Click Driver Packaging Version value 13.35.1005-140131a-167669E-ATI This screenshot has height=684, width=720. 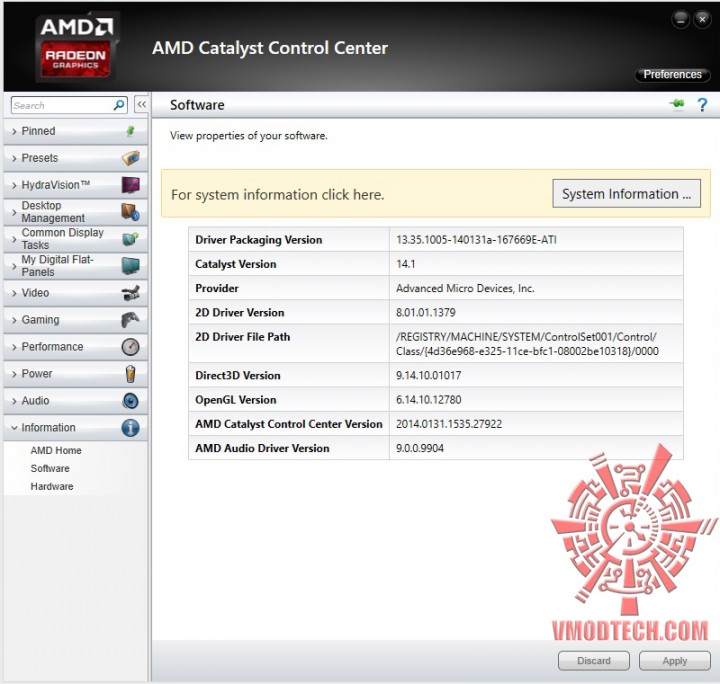tap(476, 240)
